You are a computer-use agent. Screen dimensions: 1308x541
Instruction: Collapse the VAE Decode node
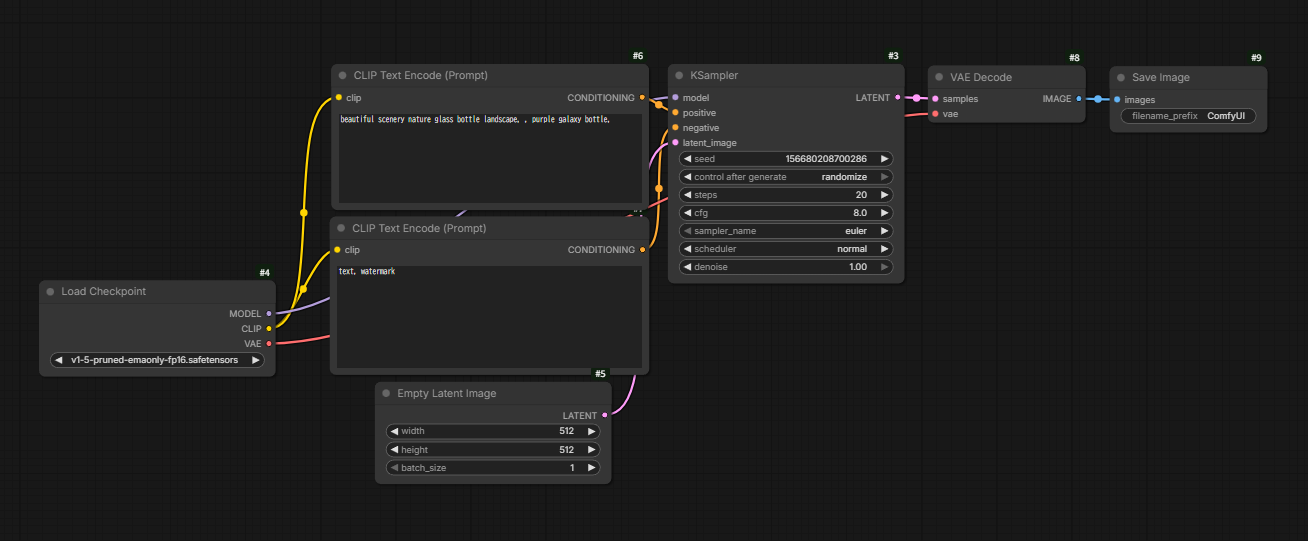point(939,78)
